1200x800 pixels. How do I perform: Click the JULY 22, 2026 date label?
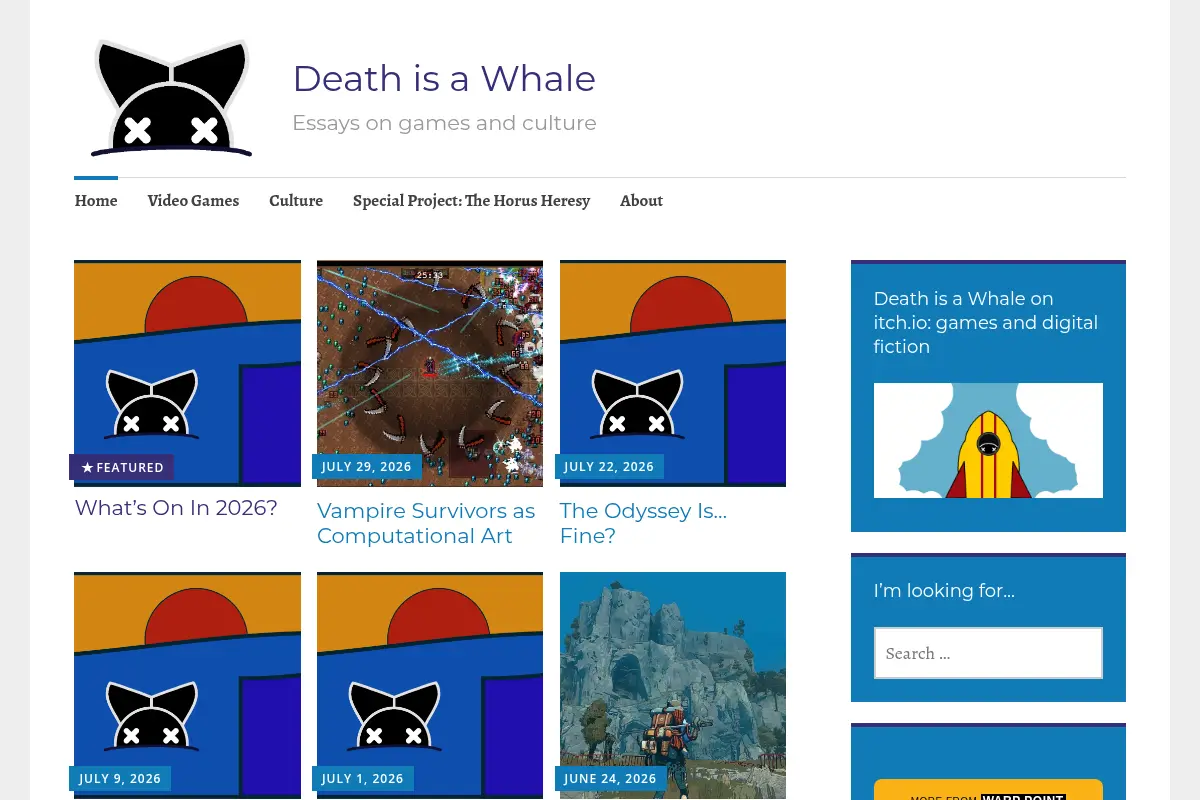(609, 467)
